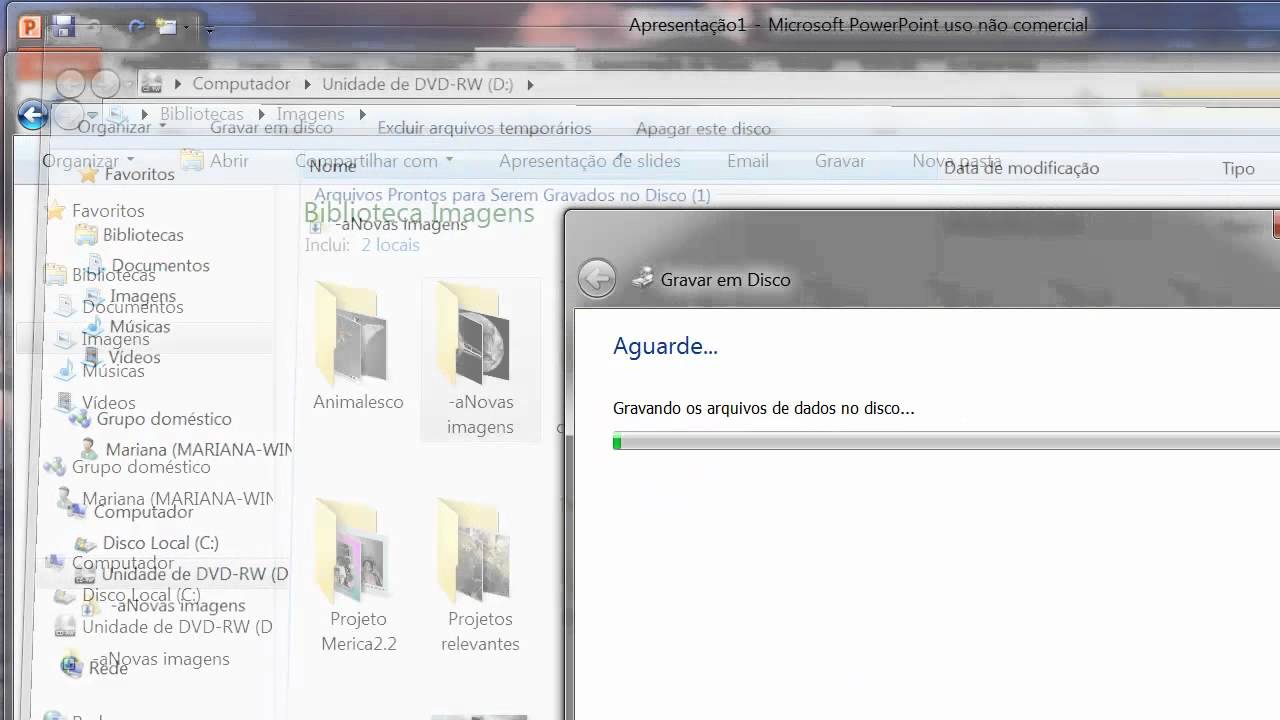Select the -aNovas imagens folder thumbnail
Screen dimensions: 1280x720
click(480, 359)
